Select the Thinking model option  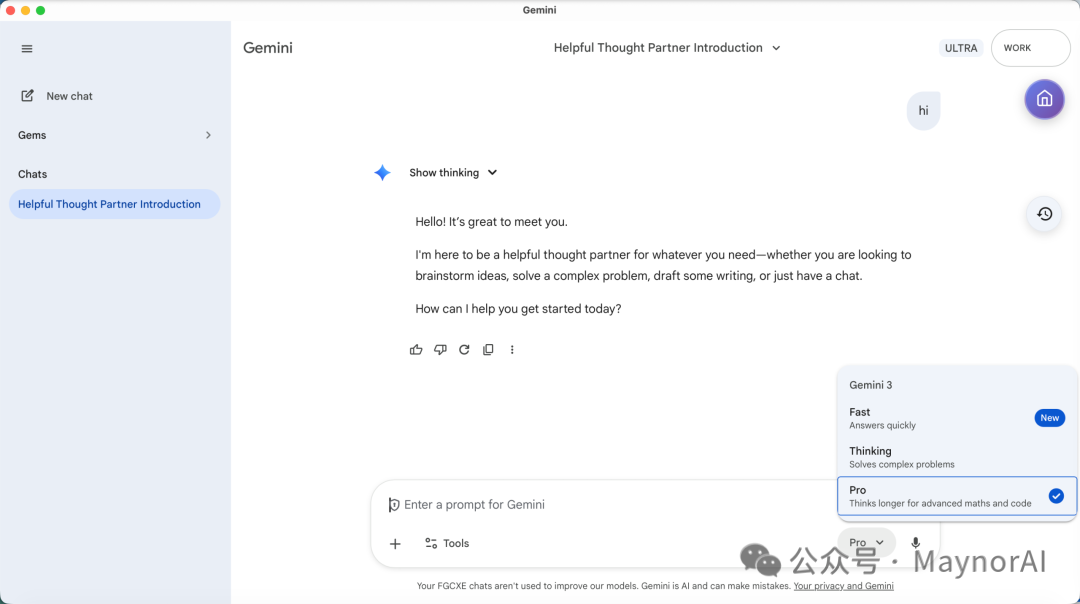point(957,457)
